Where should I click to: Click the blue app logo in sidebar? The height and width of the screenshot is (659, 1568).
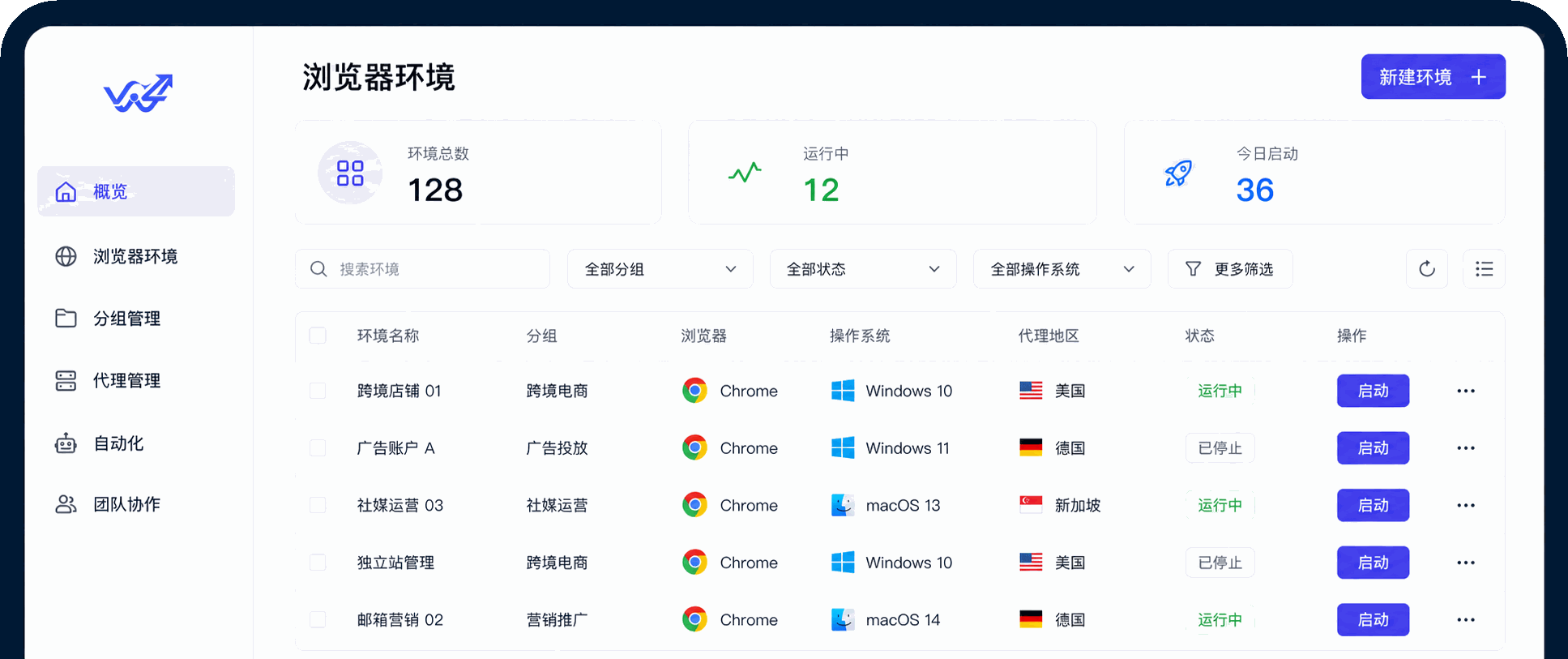coord(138,92)
